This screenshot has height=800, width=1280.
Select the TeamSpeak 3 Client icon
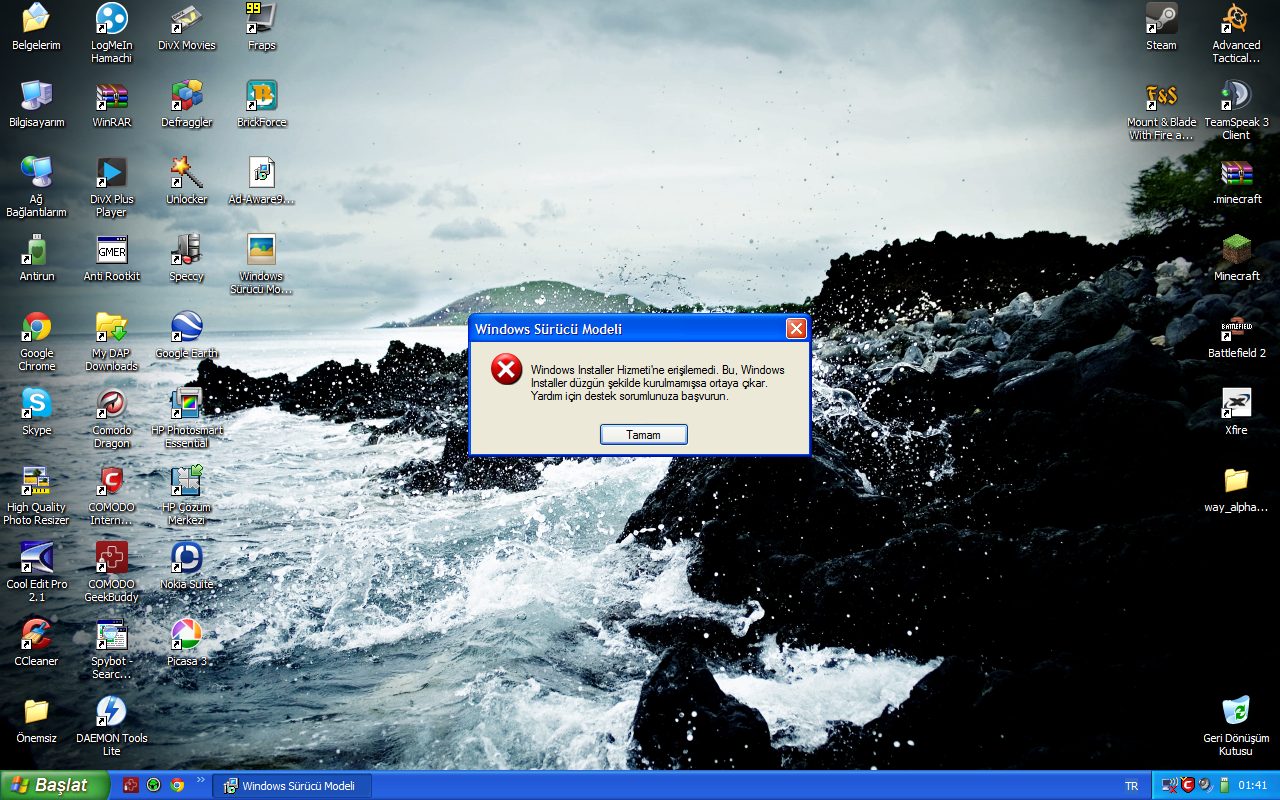pos(1236,110)
